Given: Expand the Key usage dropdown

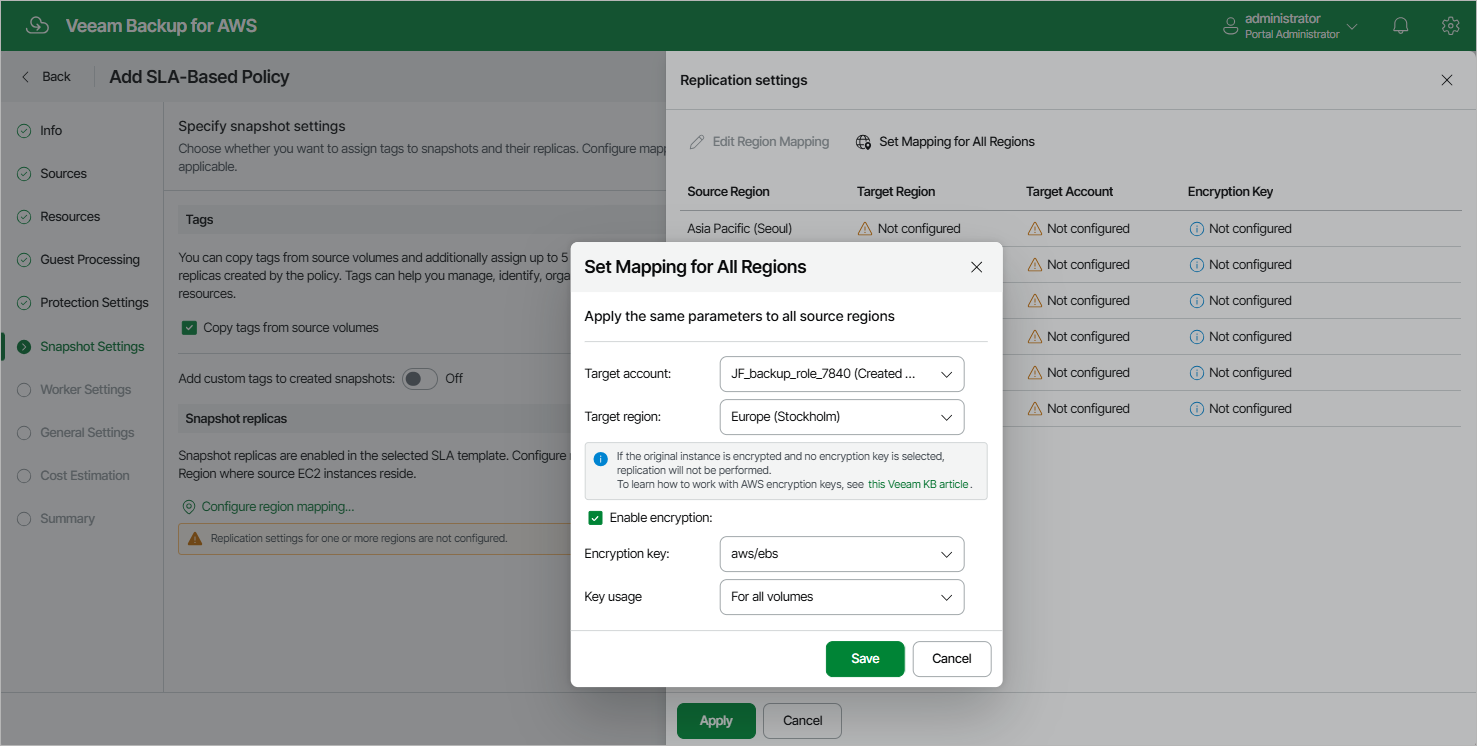Looking at the screenshot, I should (842, 597).
